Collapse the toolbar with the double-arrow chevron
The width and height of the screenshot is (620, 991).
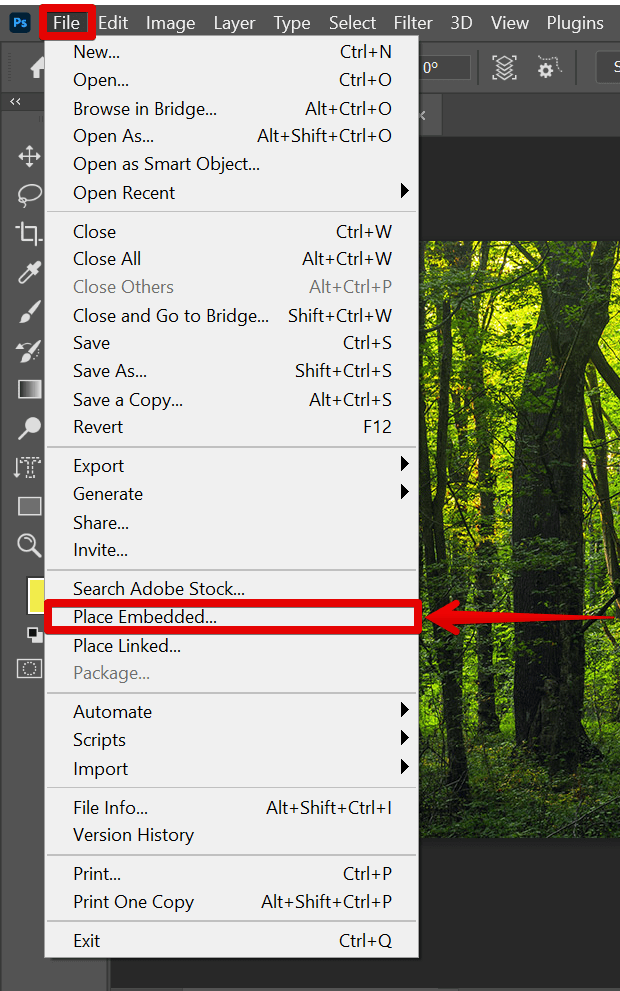[15, 100]
